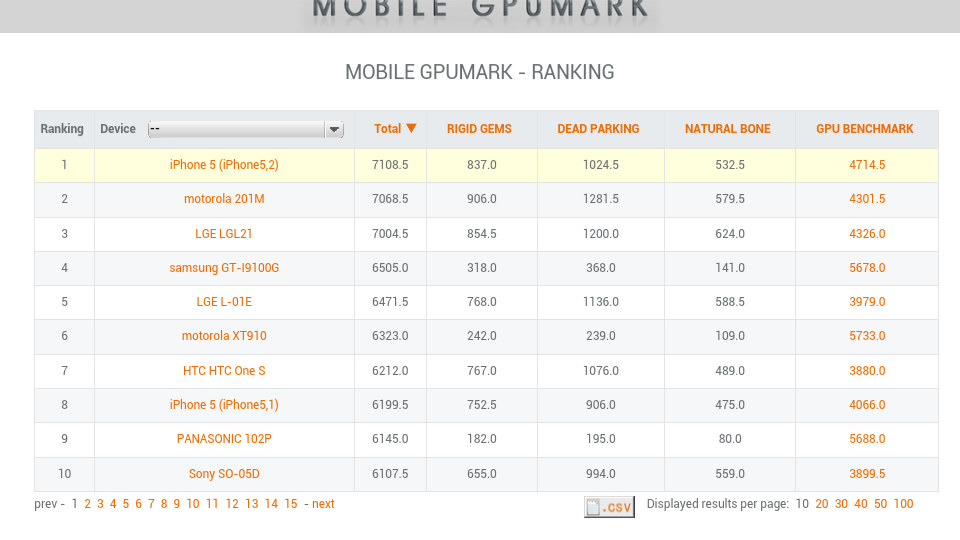Click Total score 7068.5 cell
This screenshot has width=960, height=540.
390,199
